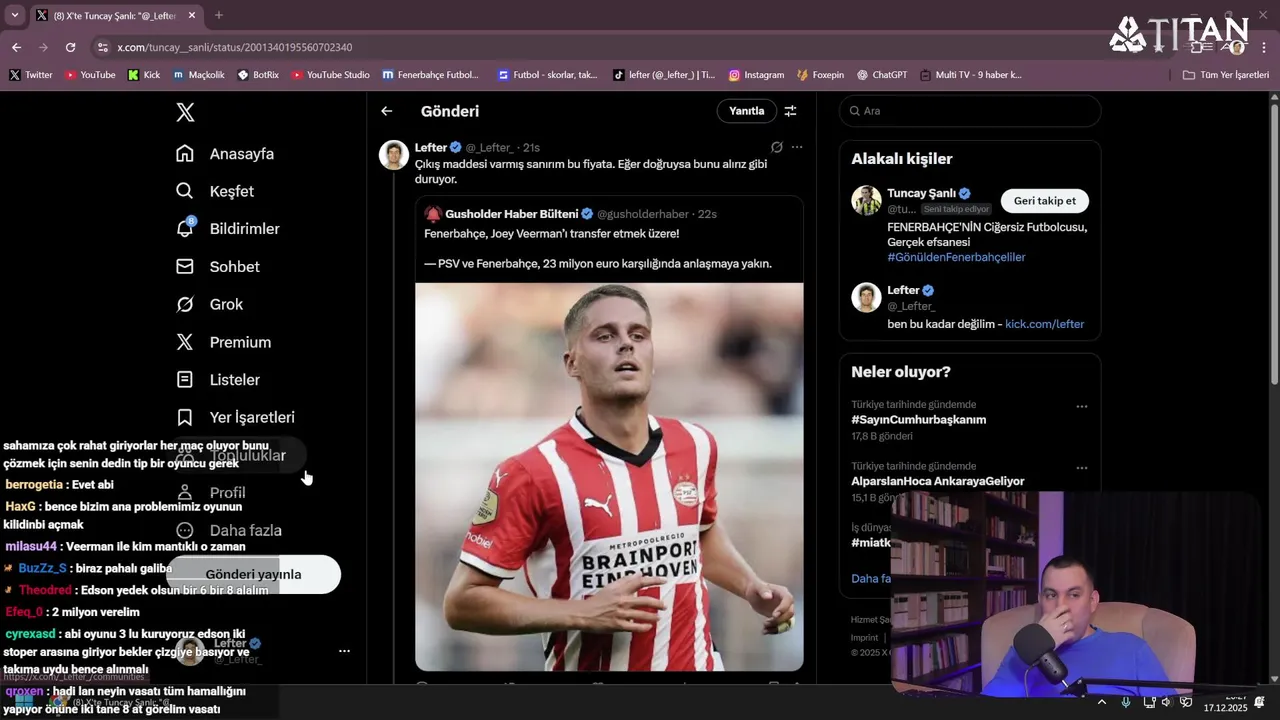Open the X logo home icon
This screenshot has width=1280, height=720.
pos(185,112)
